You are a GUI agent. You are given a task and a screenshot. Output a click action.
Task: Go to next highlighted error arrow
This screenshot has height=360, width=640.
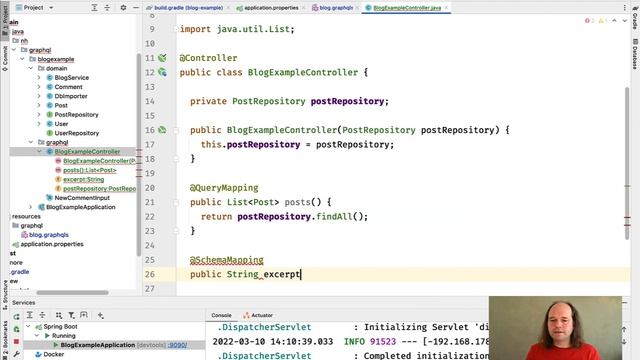tap(624, 20)
